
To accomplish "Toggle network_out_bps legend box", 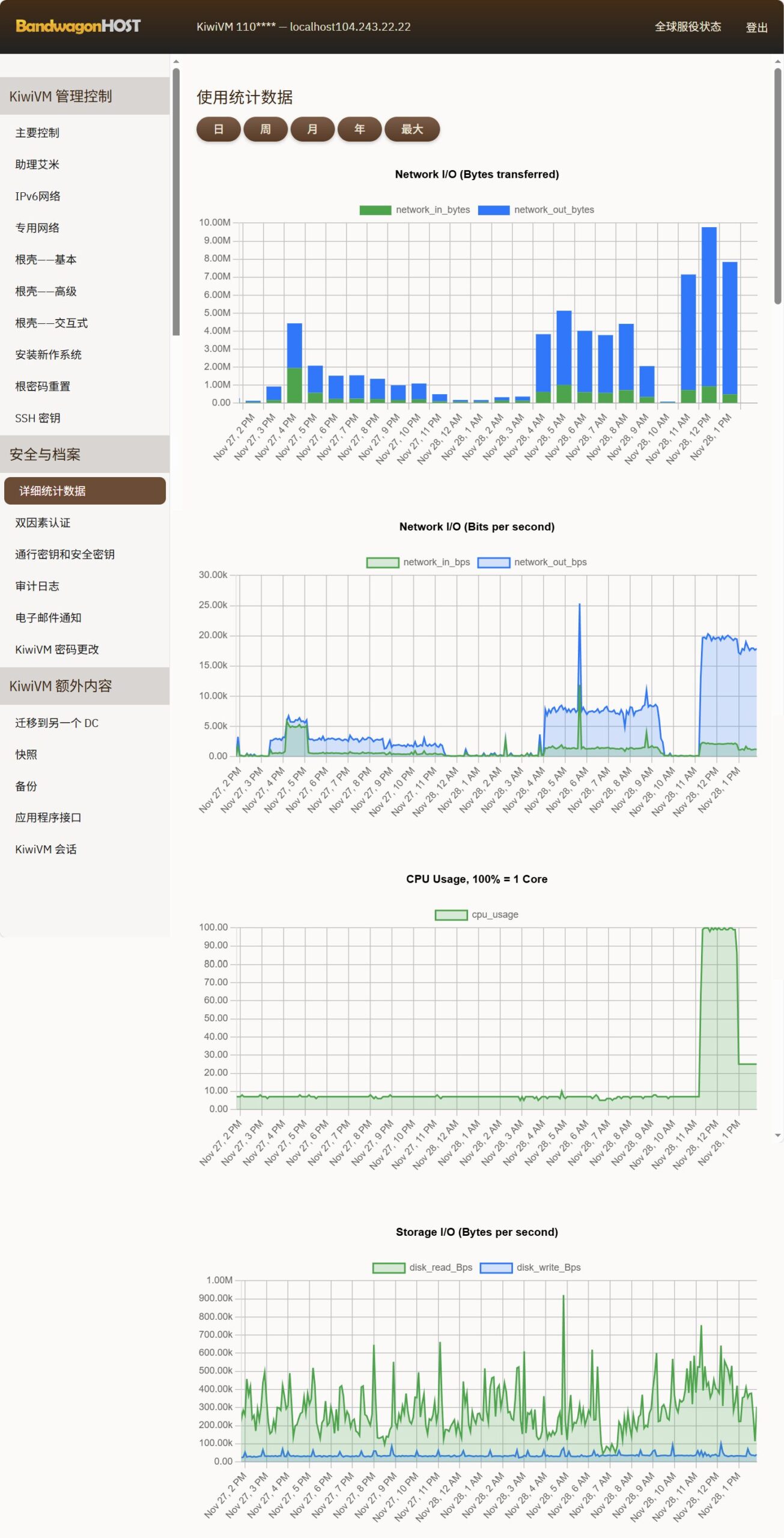I will coord(493,562).
